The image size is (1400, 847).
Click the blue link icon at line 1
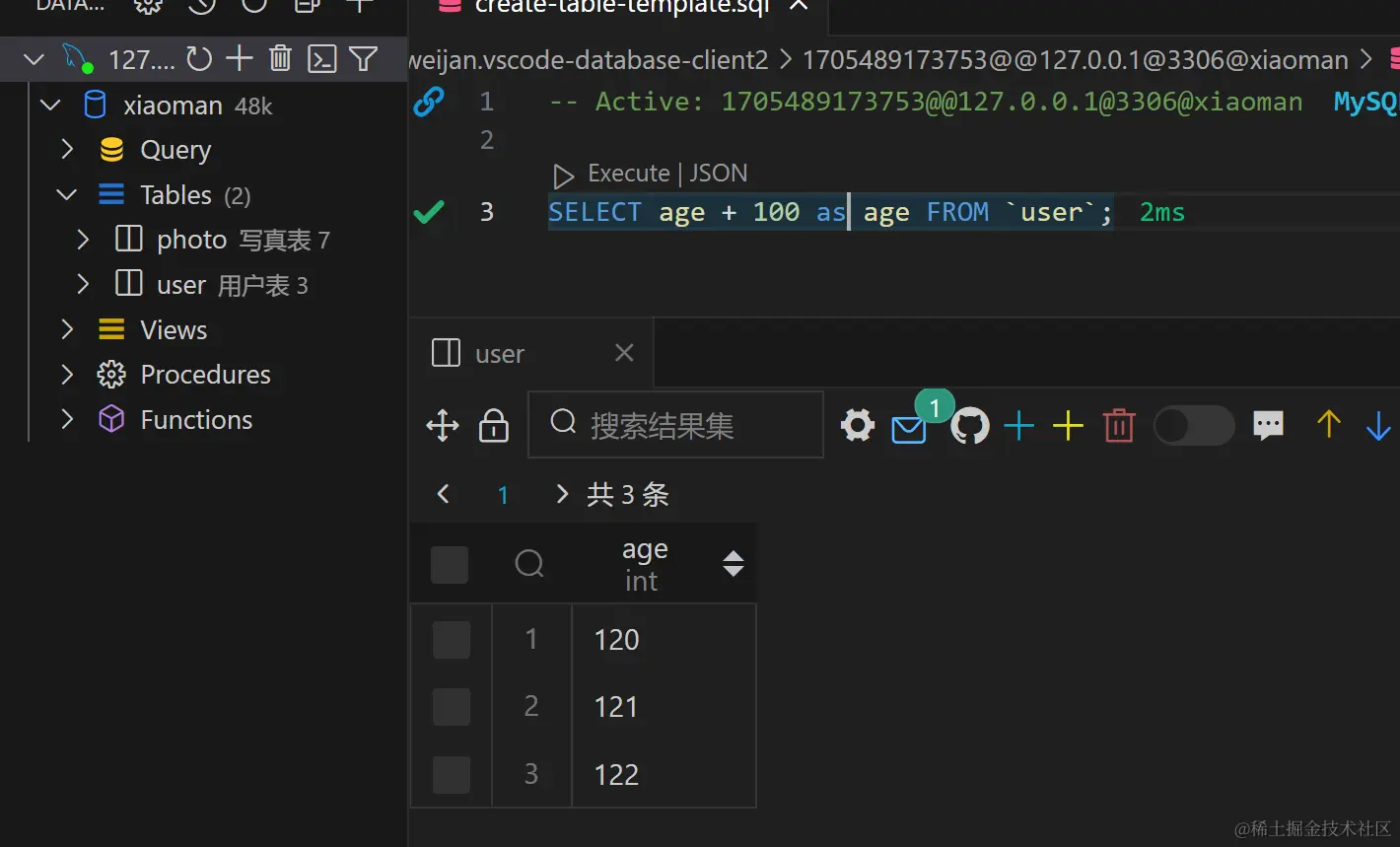429,101
